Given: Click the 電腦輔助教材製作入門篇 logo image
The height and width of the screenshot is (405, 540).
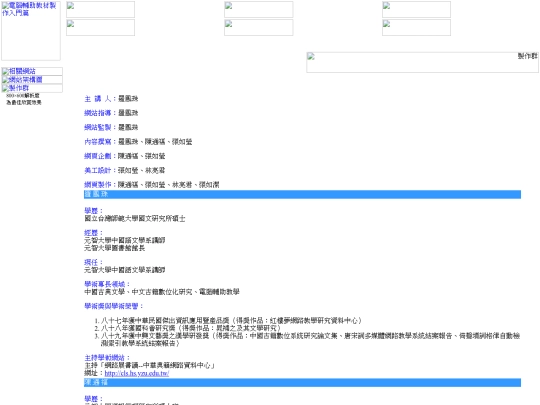Looking at the screenshot, I should coord(31,31).
